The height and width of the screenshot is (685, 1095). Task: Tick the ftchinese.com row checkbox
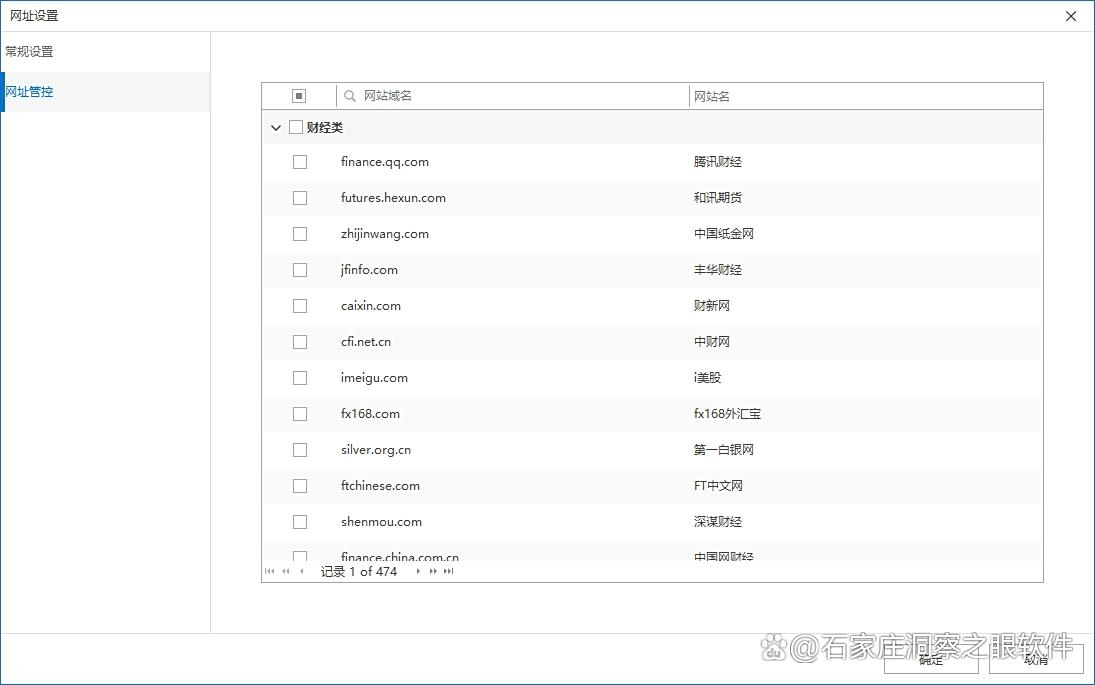300,486
